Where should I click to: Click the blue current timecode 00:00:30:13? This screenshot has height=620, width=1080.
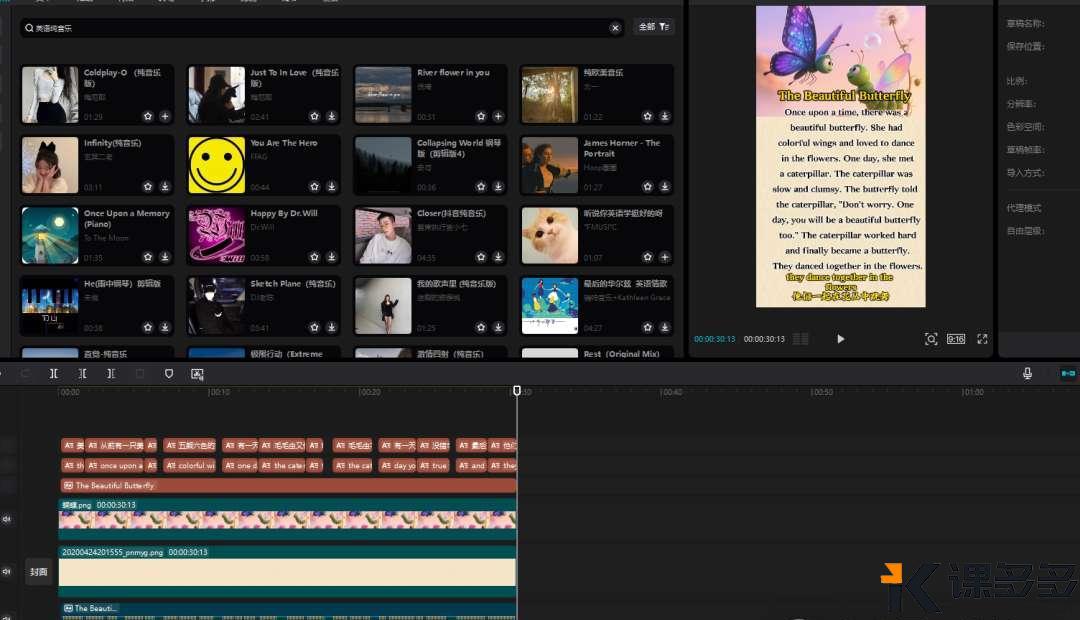[x=714, y=339]
